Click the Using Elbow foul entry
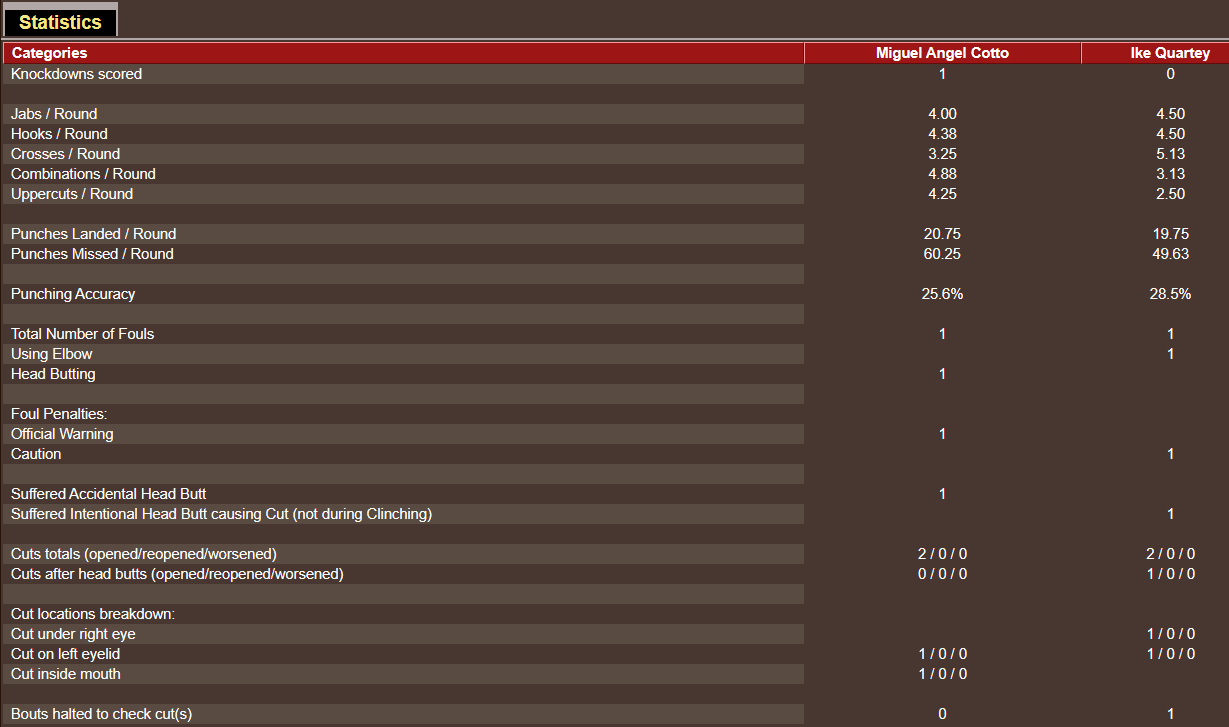This screenshot has width=1229, height=727. point(51,353)
